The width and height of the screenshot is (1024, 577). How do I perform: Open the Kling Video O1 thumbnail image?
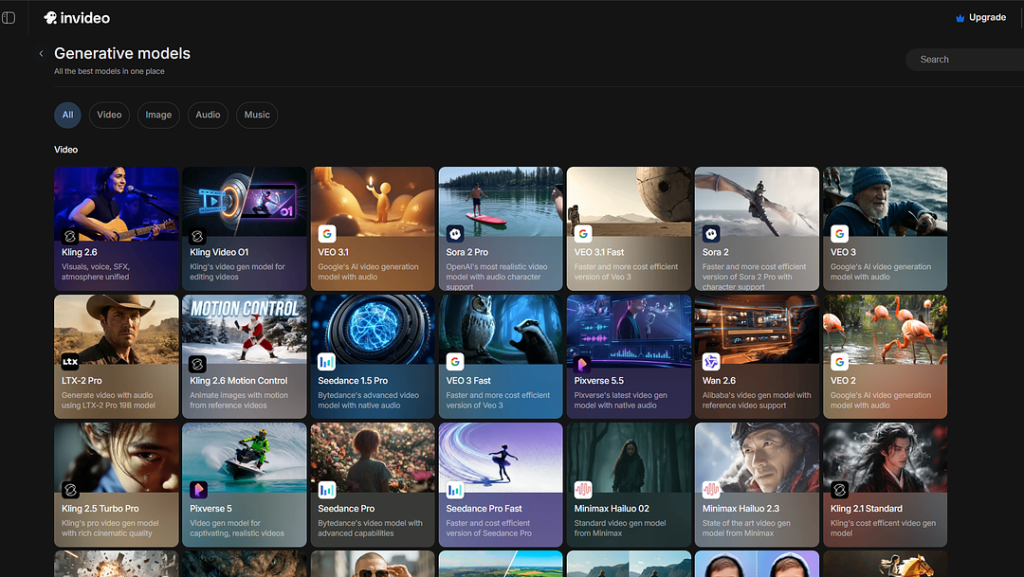(x=244, y=201)
